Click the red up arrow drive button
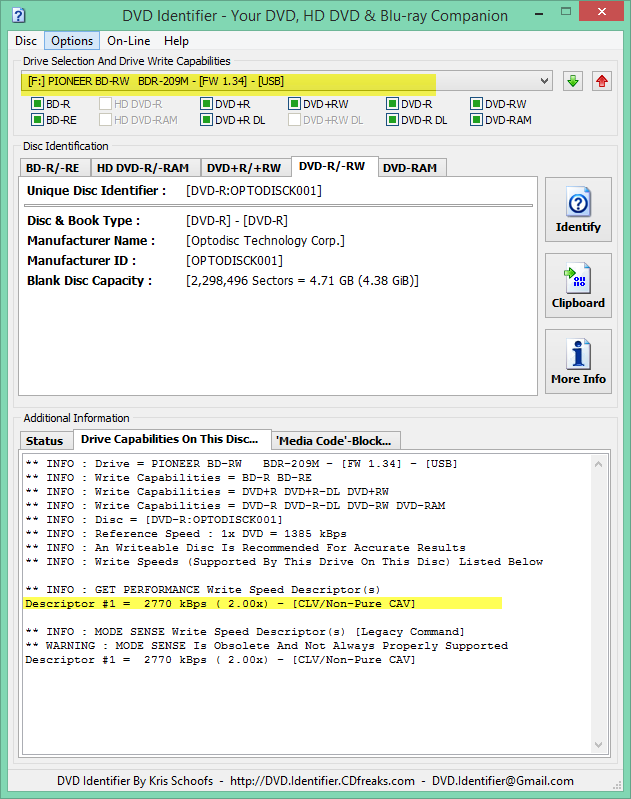Image resolution: width=631 pixels, height=799 pixels. (x=602, y=81)
